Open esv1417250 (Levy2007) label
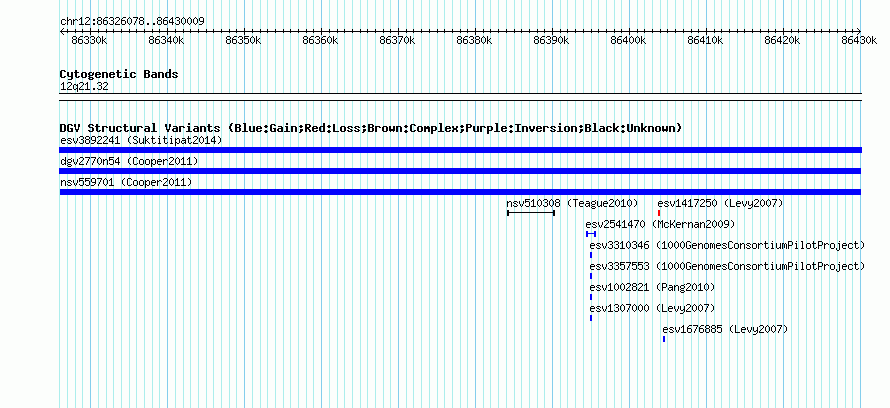 pos(720,203)
